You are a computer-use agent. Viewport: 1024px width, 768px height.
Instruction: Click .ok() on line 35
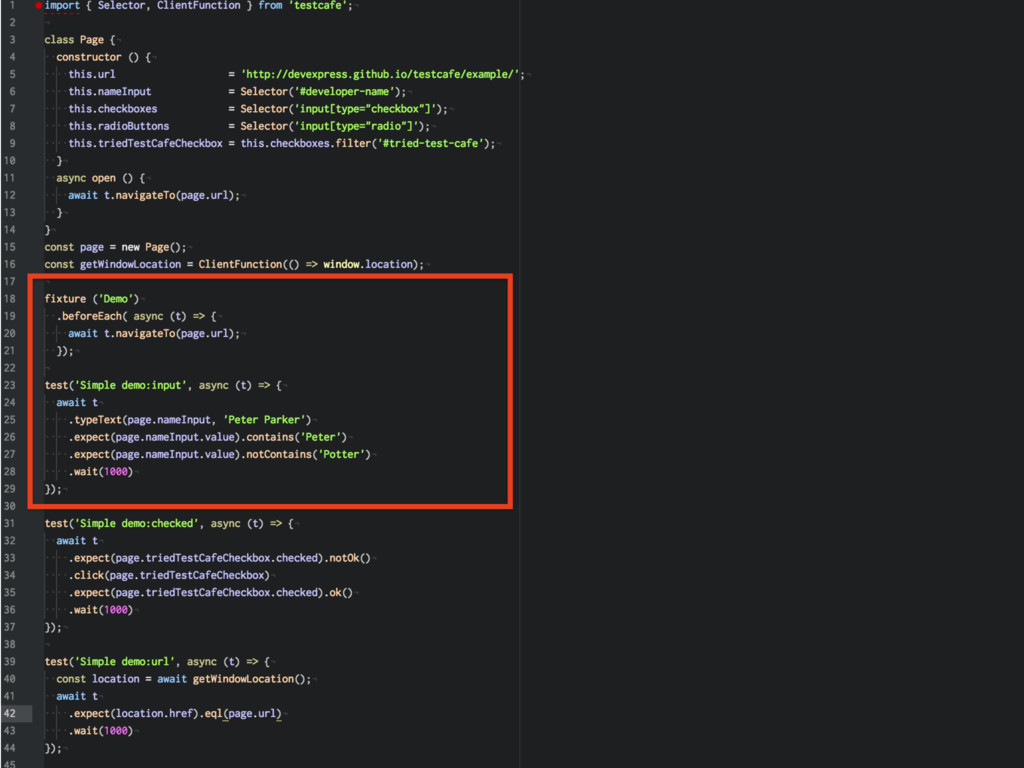(338, 593)
